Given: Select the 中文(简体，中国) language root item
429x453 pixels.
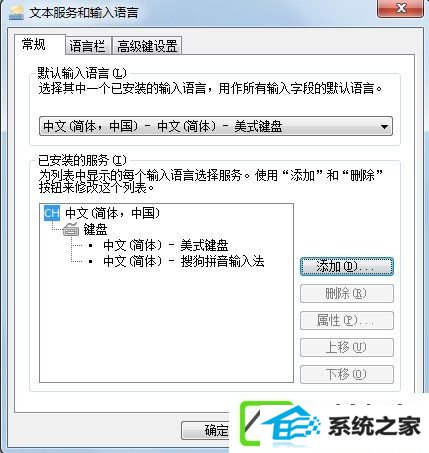Looking at the screenshot, I should [113, 213].
